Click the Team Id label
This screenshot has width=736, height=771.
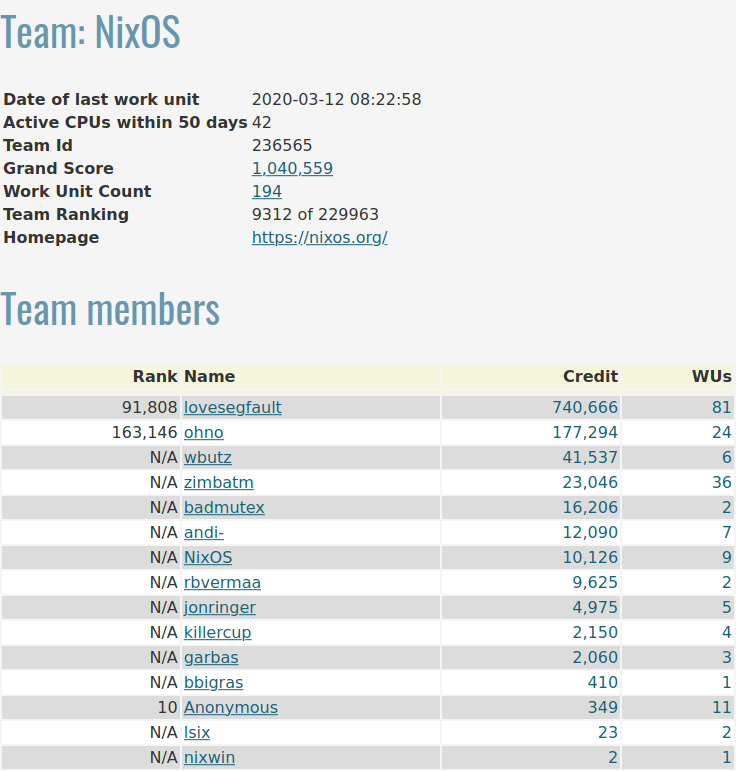(x=38, y=146)
